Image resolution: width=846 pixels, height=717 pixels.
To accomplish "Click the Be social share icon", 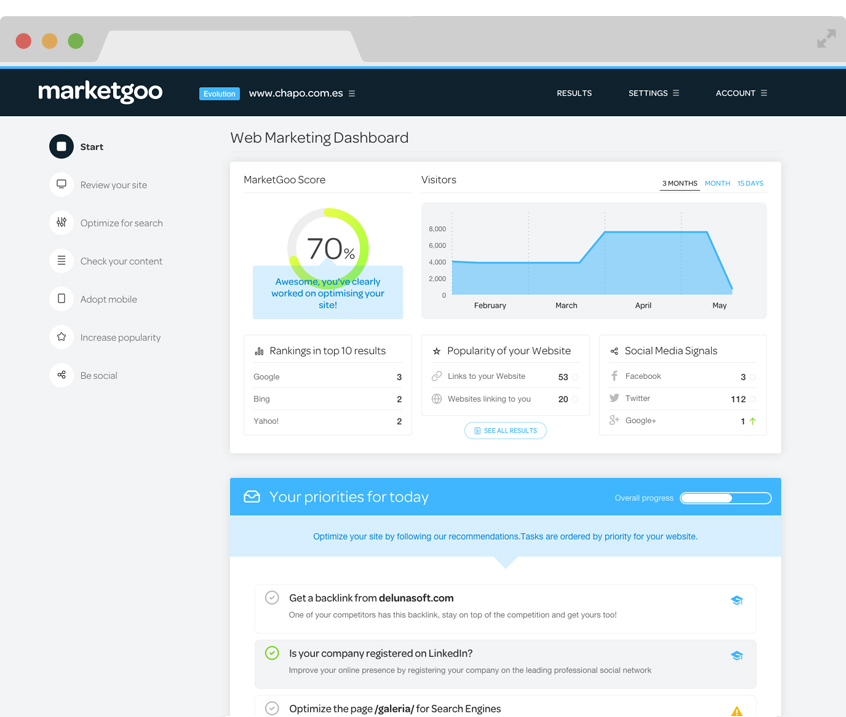I will click(62, 375).
